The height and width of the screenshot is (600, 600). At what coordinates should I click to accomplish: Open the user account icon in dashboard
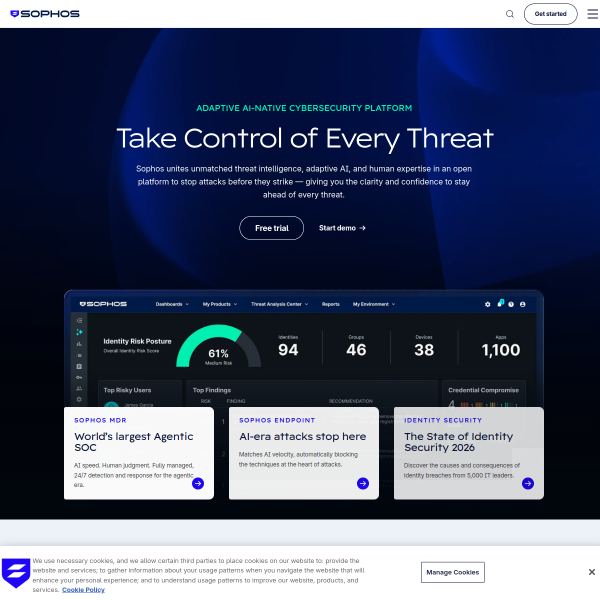[522, 304]
